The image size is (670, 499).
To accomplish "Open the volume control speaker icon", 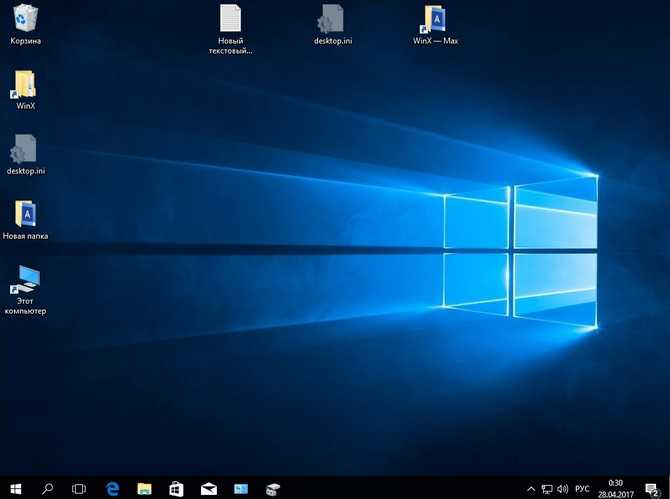I will (563, 488).
